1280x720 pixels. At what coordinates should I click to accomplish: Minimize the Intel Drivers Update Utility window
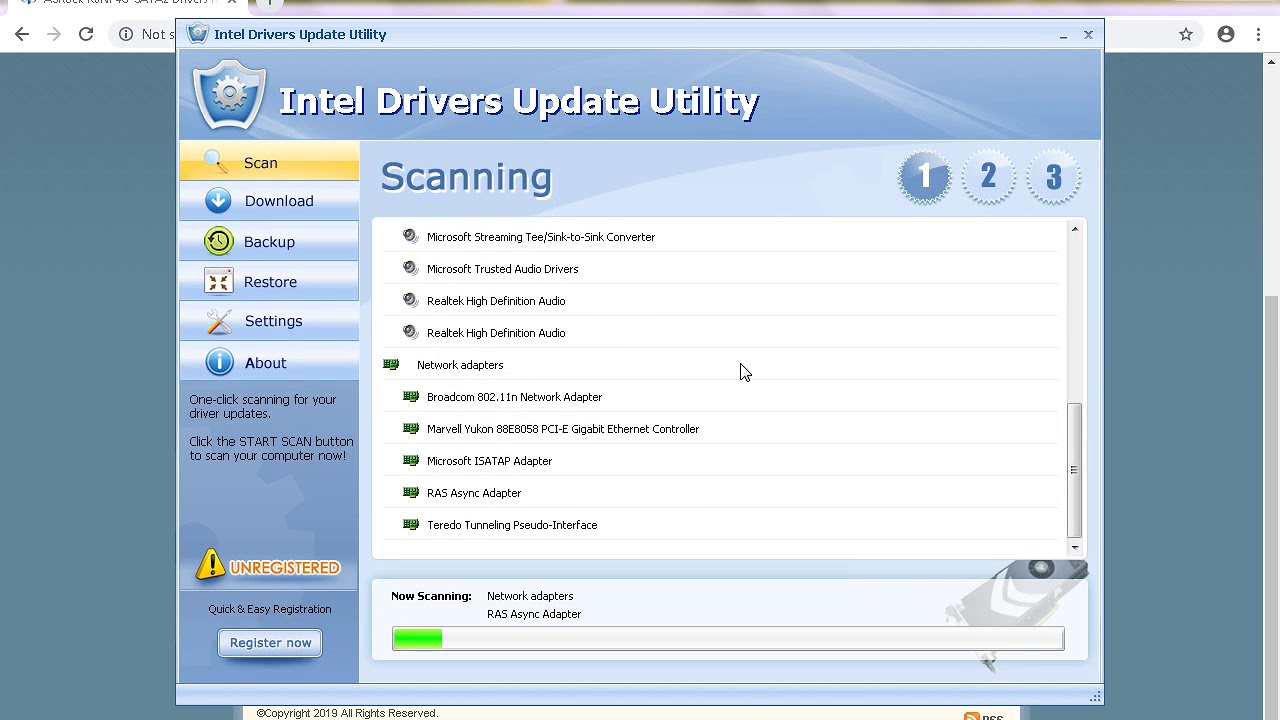1063,35
